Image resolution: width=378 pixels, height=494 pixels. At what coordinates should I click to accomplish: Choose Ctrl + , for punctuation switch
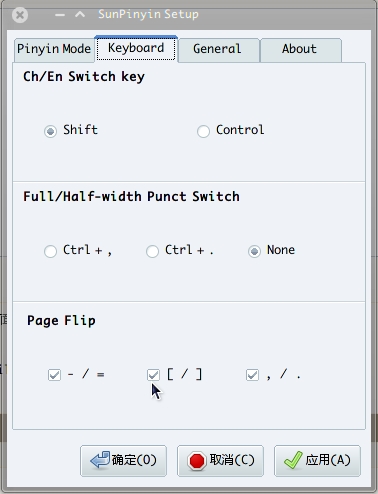point(50,251)
